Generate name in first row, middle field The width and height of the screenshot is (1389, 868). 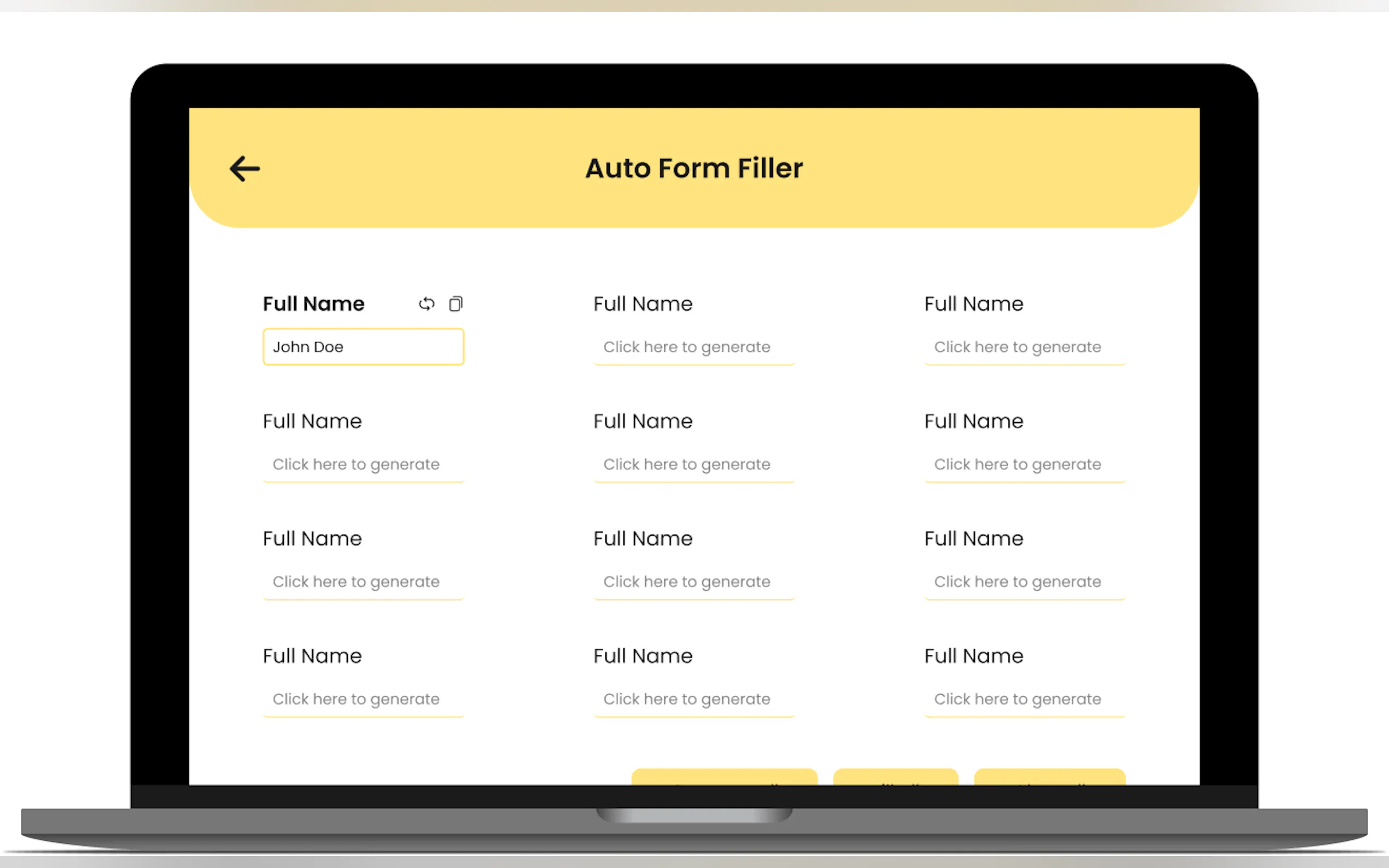click(x=693, y=347)
